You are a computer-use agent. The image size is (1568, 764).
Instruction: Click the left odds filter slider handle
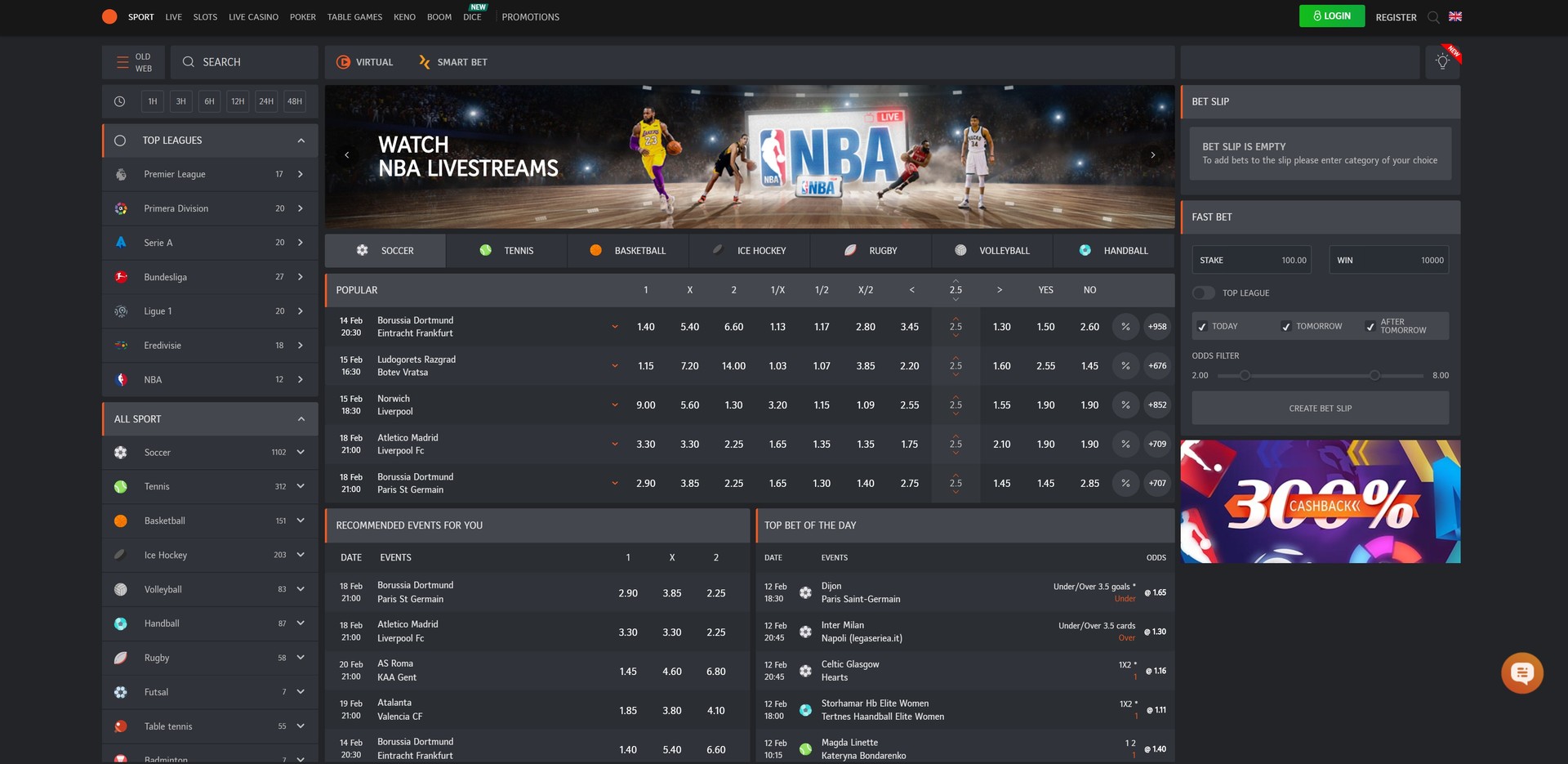[x=1245, y=376]
